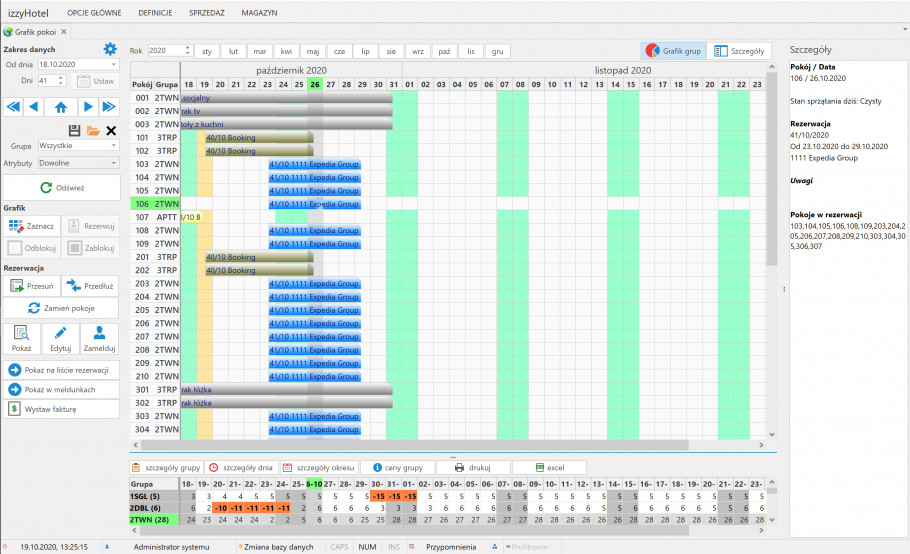This screenshot has width=910, height=554.
Task: Click the save diskette icon
Action: pyautogui.click(x=74, y=130)
